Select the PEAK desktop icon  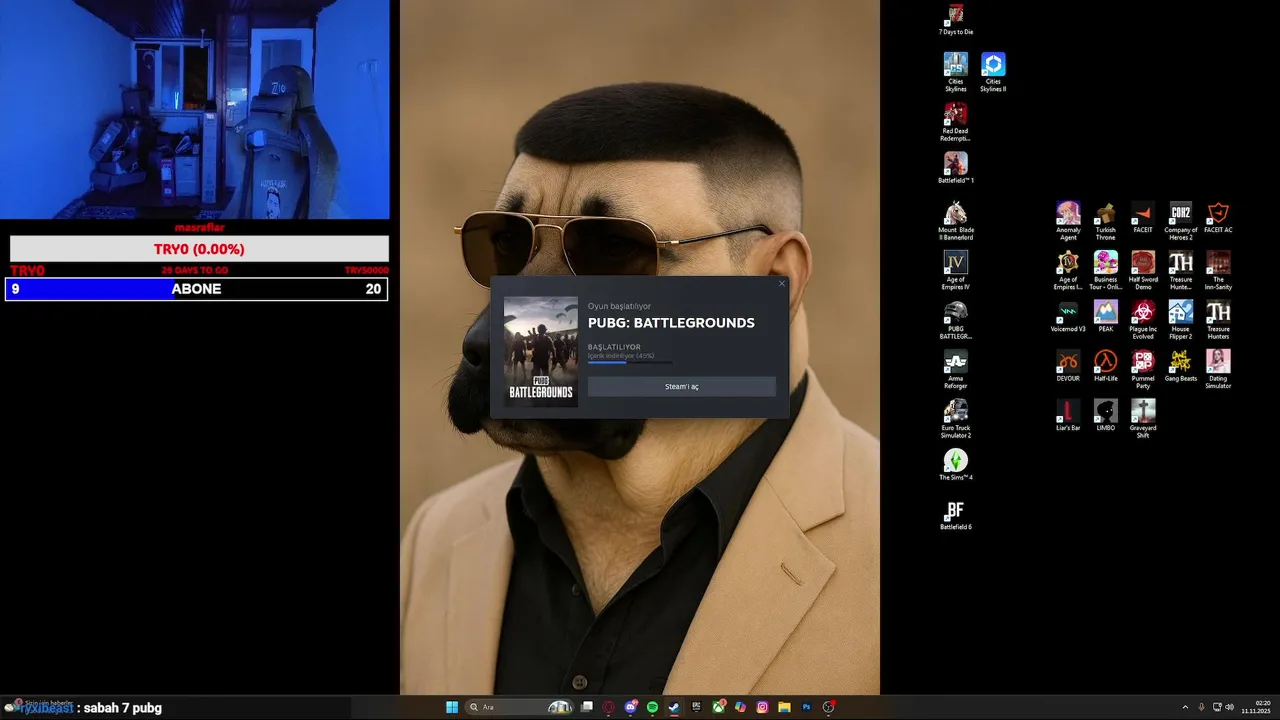point(1105,316)
